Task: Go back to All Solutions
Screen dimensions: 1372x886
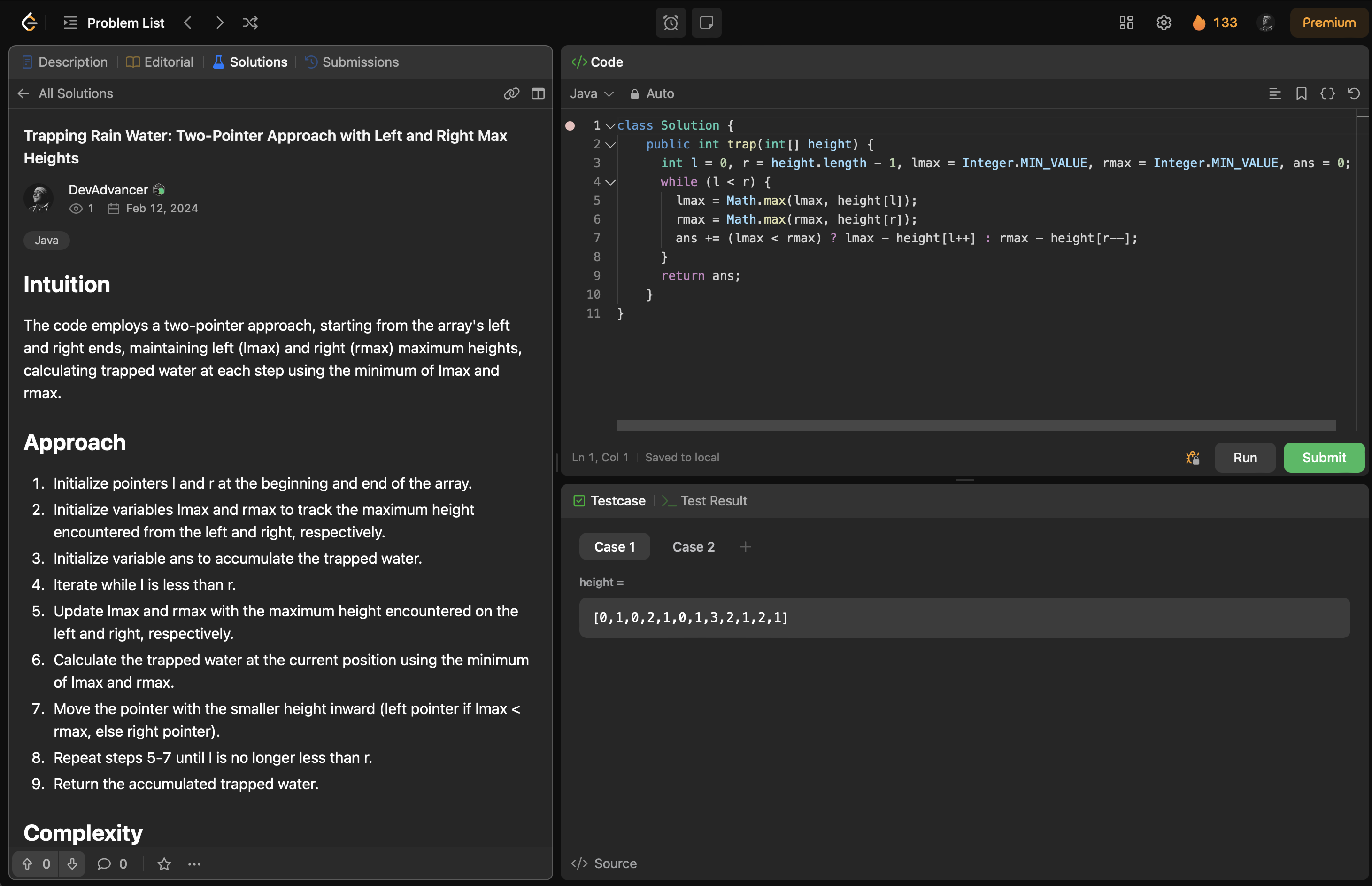Action: point(65,93)
